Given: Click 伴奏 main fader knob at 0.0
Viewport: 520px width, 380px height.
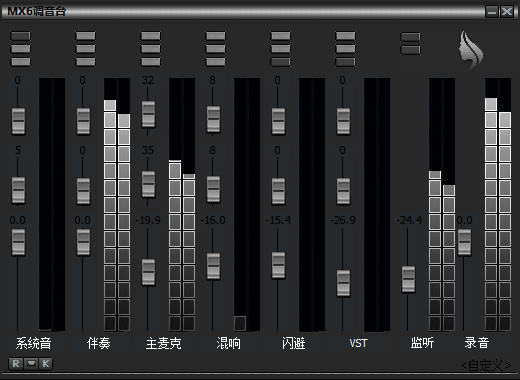Looking at the screenshot, I should [83, 242].
